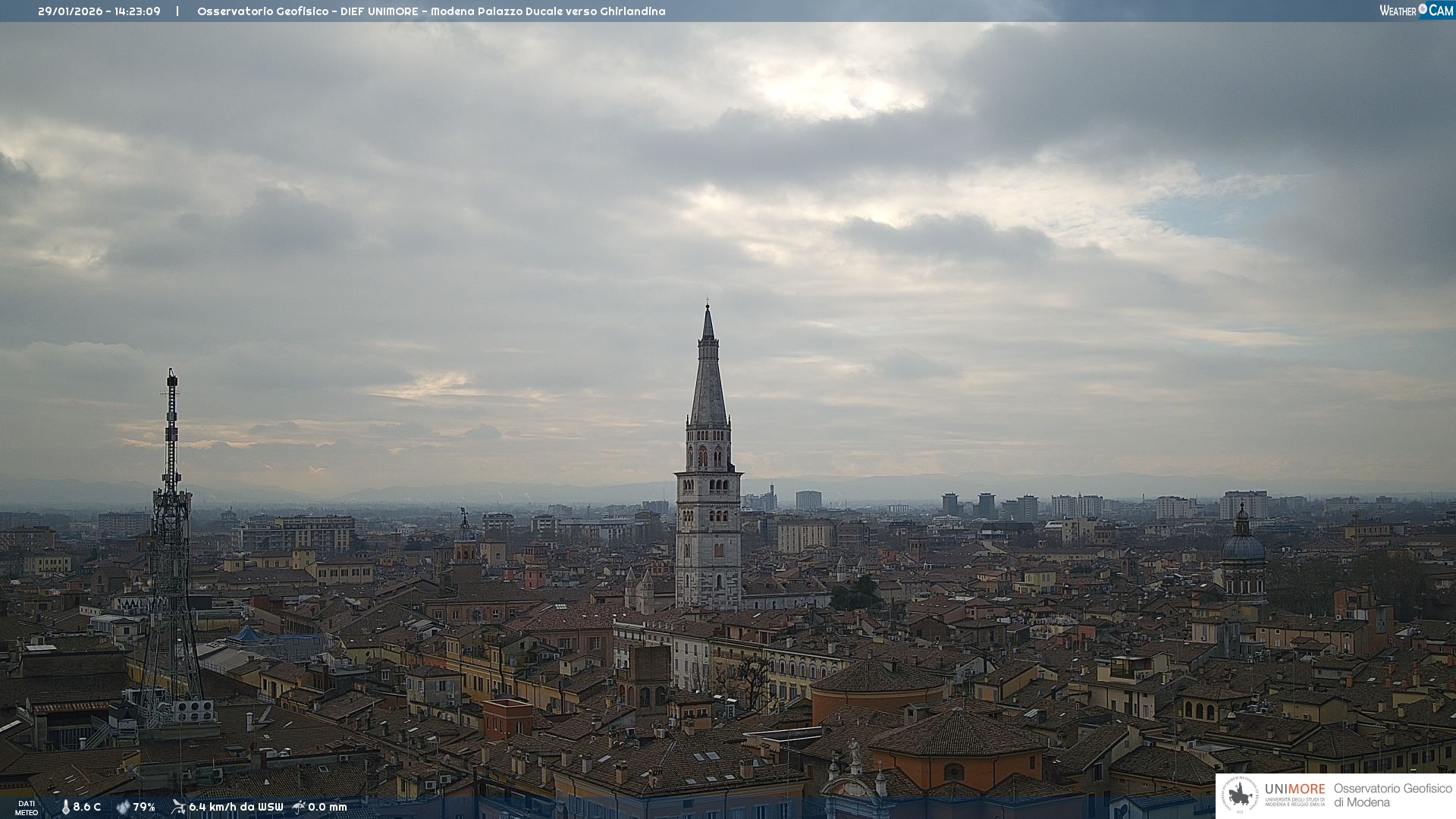Click the 14:23:09 timestamp
Viewport: 1456px width, 819px height.
pyautogui.click(x=137, y=11)
